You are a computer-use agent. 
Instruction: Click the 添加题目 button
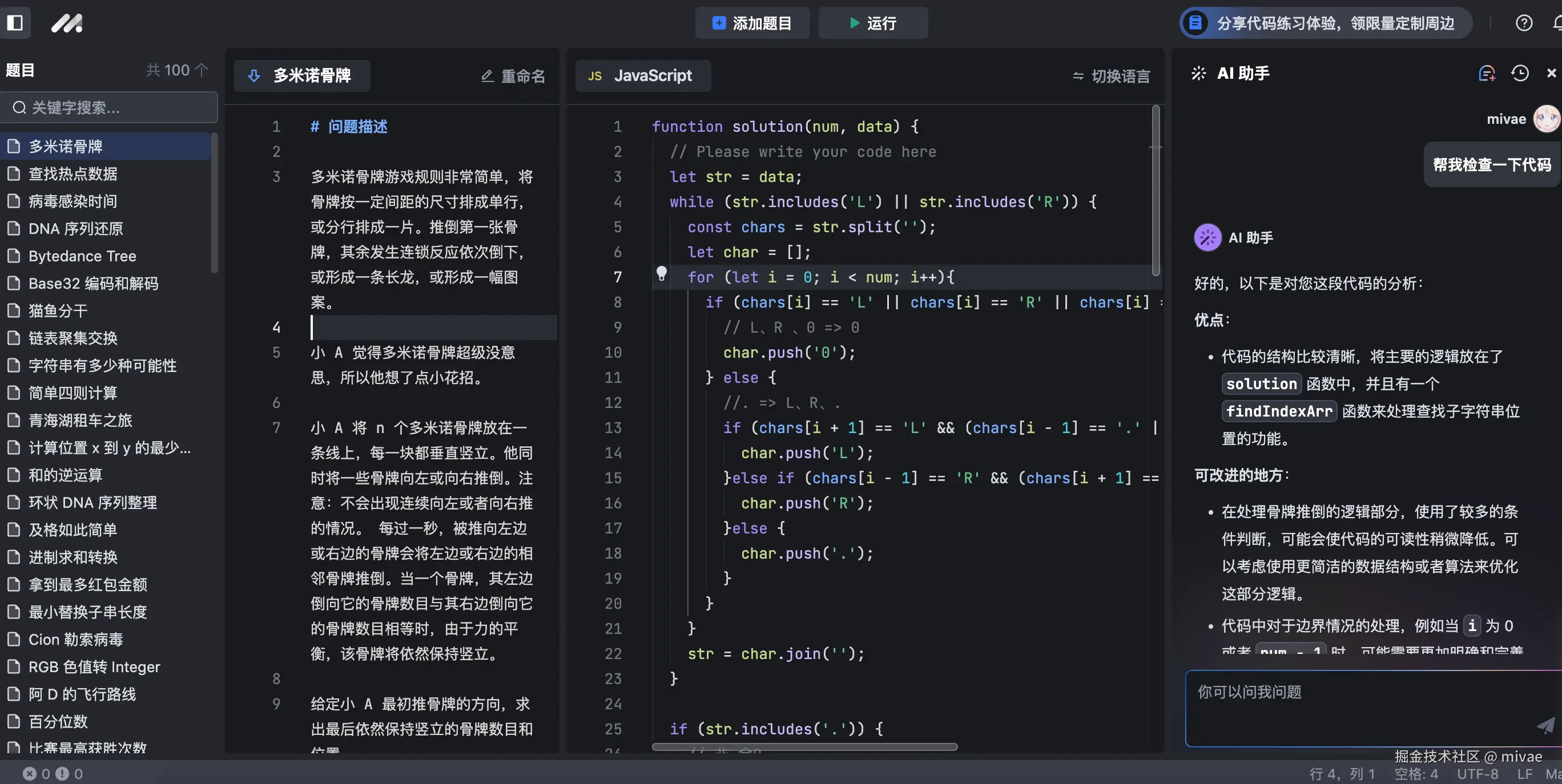(752, 23)
